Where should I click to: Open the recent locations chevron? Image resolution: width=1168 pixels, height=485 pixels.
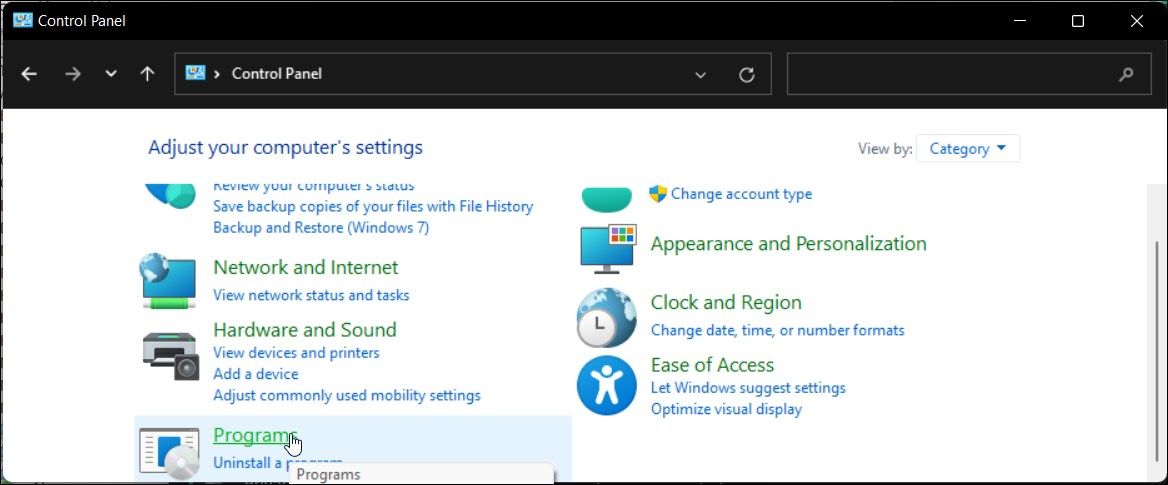point(111,74)
